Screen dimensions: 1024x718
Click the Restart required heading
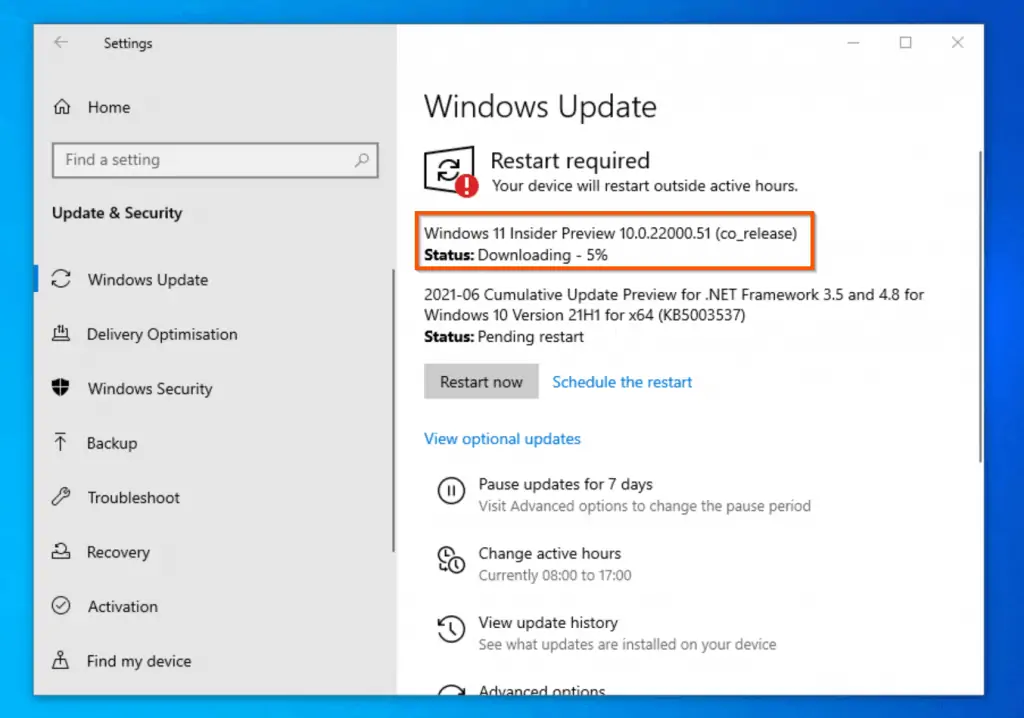(570, 161)
